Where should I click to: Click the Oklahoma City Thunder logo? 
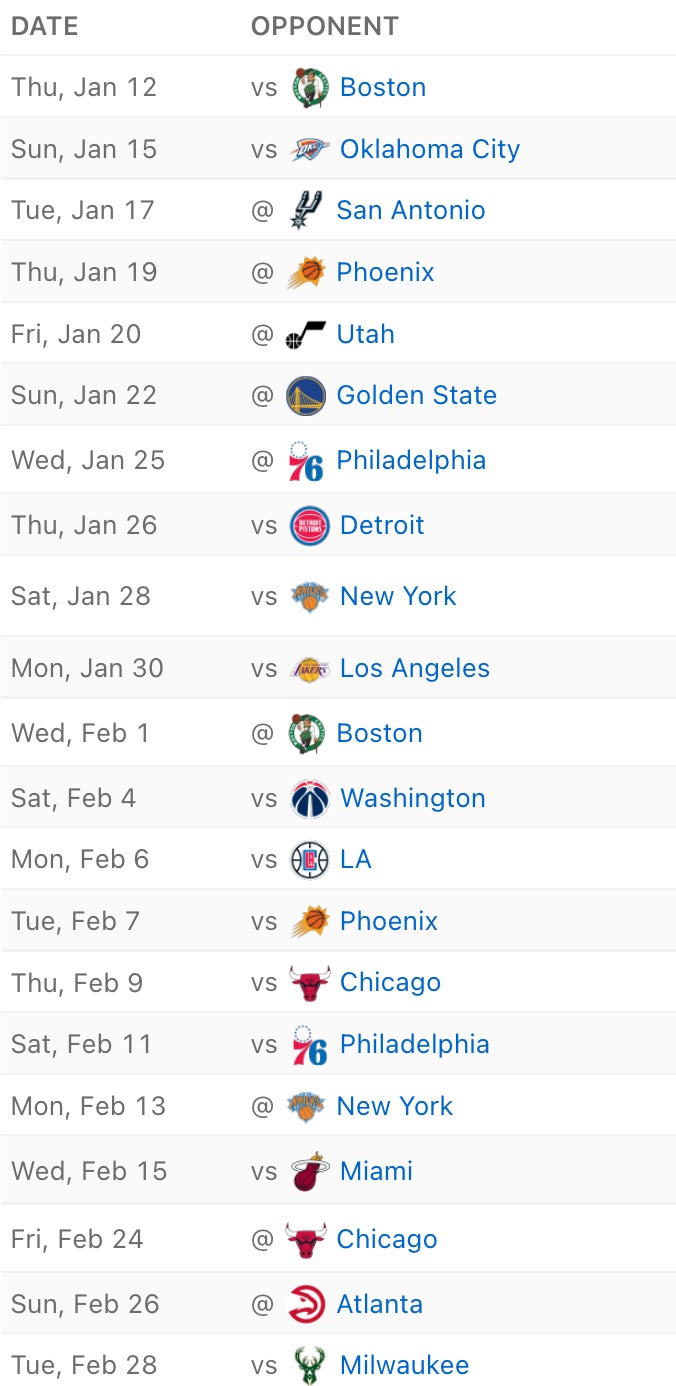point(309,149)
